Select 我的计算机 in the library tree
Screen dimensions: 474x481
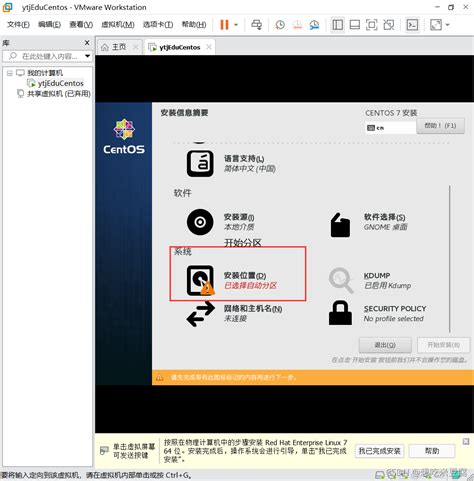pos(45,73)
